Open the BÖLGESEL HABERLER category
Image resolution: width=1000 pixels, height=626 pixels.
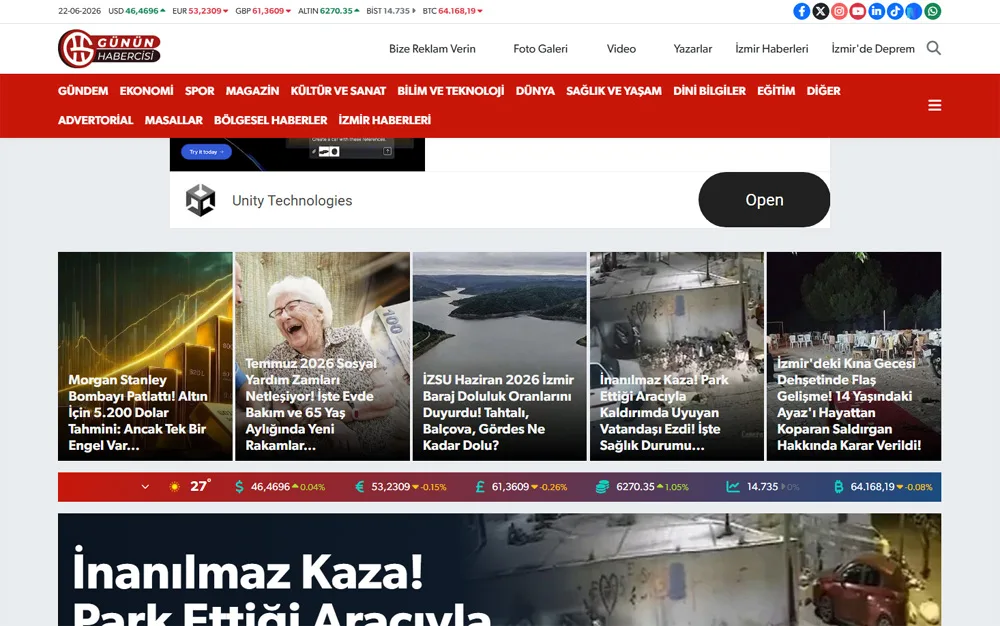(x=270, y=120)
